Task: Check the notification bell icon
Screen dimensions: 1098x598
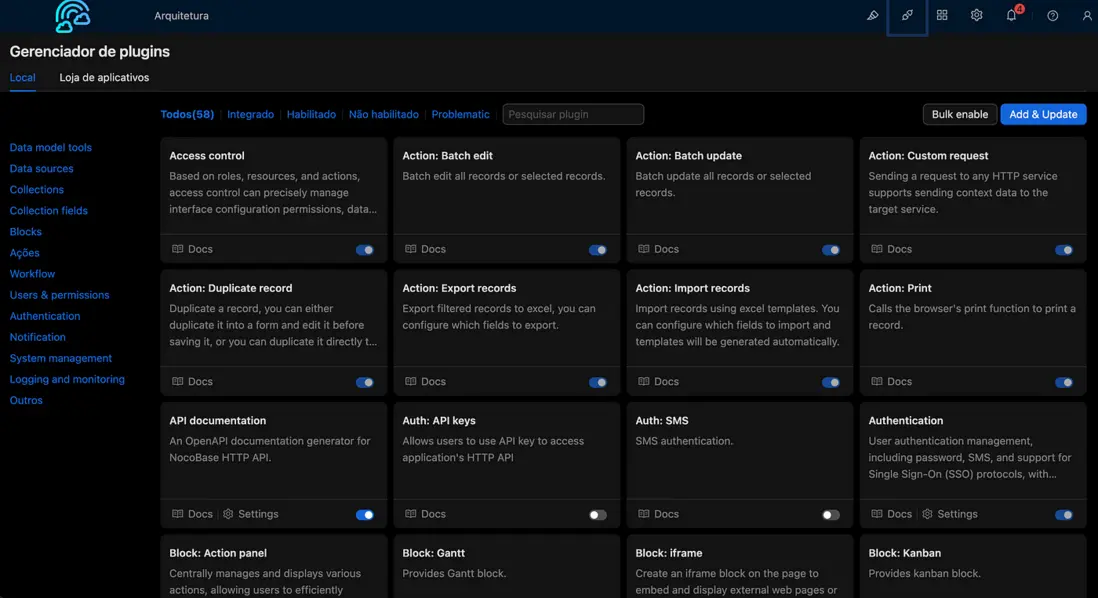Action: point(1011,16)
